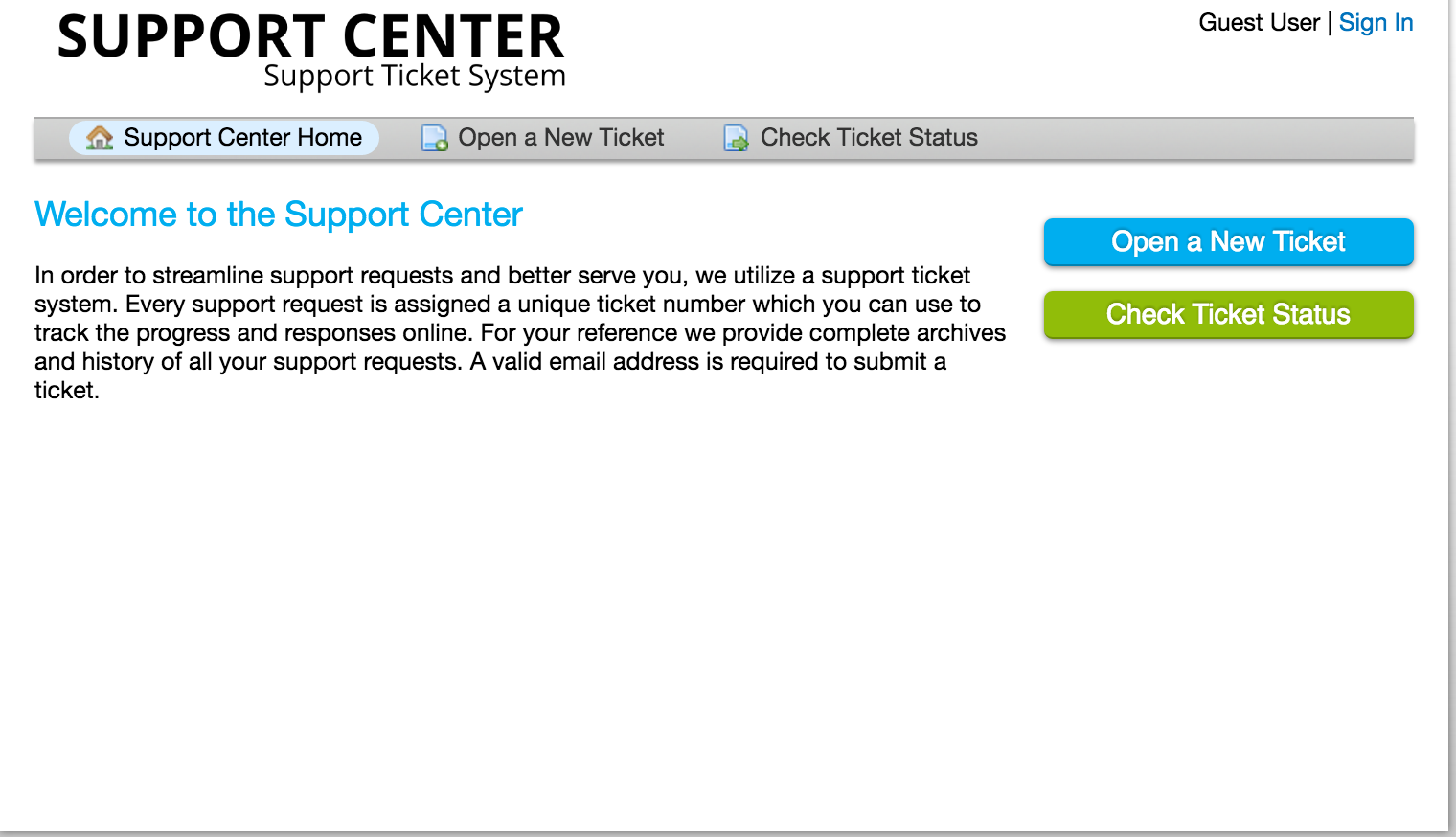
Task: Click the welcome paragraph text
Action: [x=517, y=332]
